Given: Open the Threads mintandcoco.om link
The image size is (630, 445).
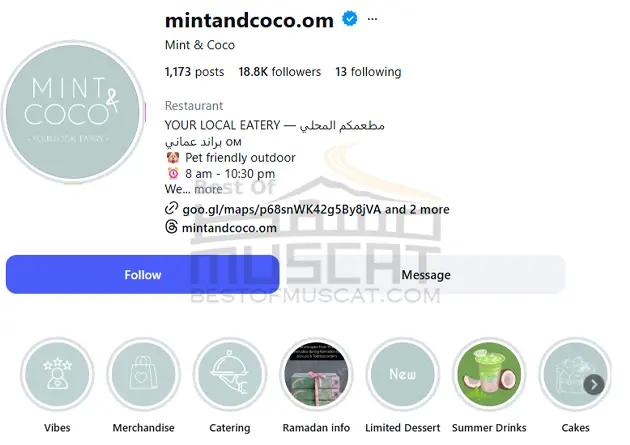Looking at the screenshot, I should point(229,228).
